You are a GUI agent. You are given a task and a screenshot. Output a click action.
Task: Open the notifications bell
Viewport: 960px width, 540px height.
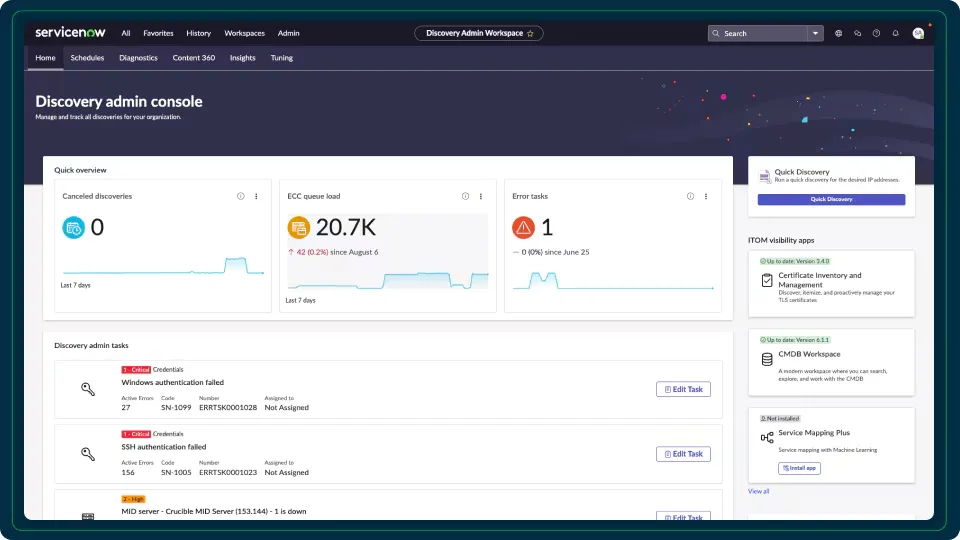(896, 33)
